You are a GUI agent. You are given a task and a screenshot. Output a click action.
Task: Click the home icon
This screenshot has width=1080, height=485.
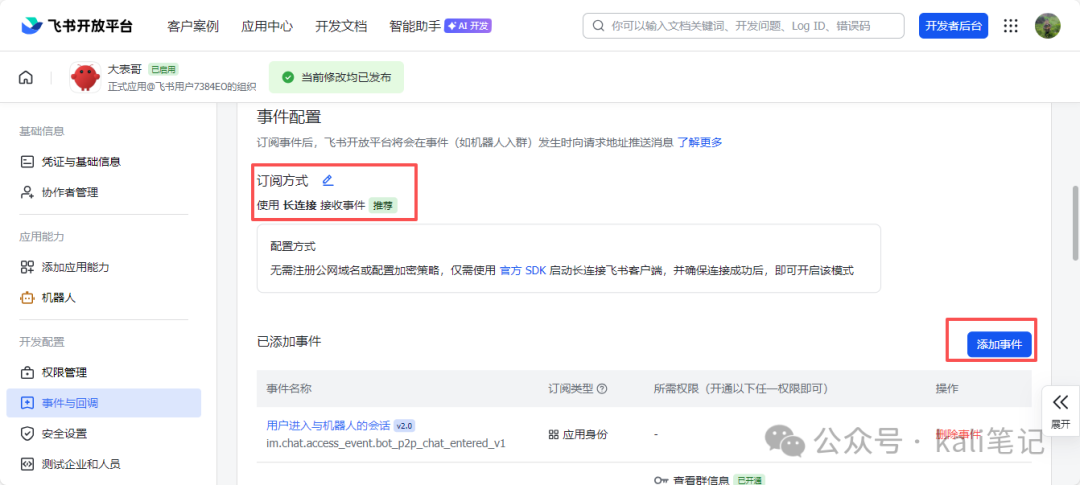coord(25,77)
